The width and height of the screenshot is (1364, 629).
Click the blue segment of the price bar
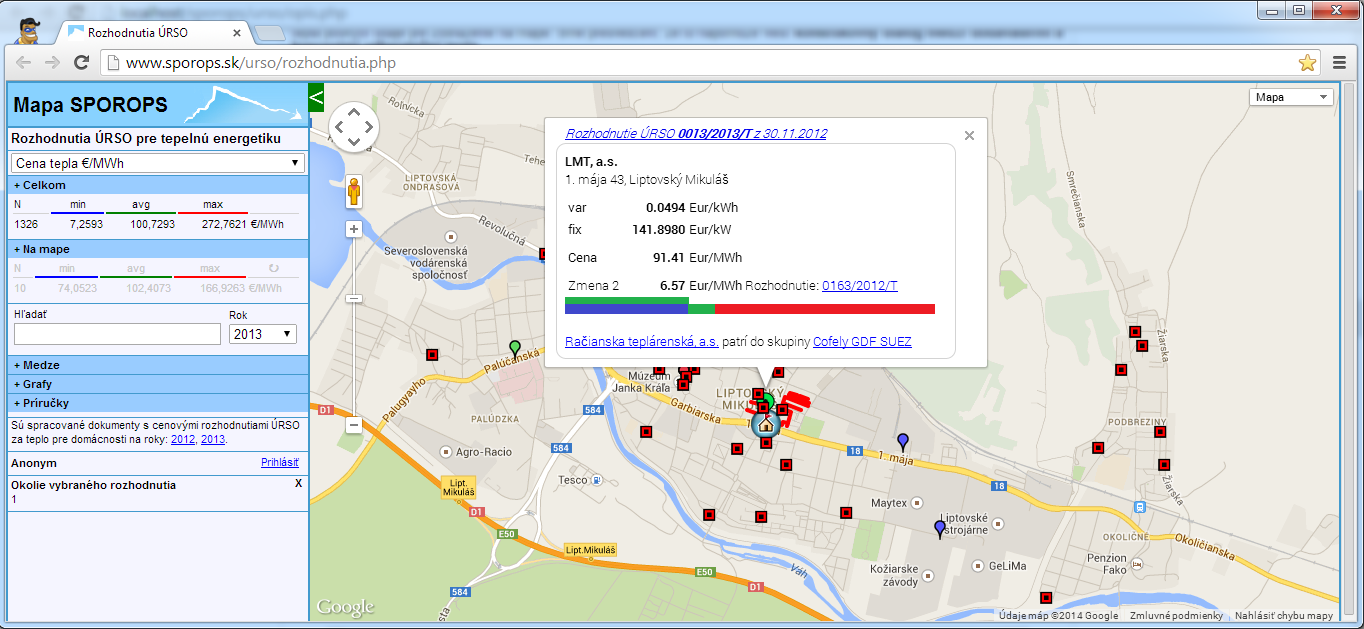(627, 311)
